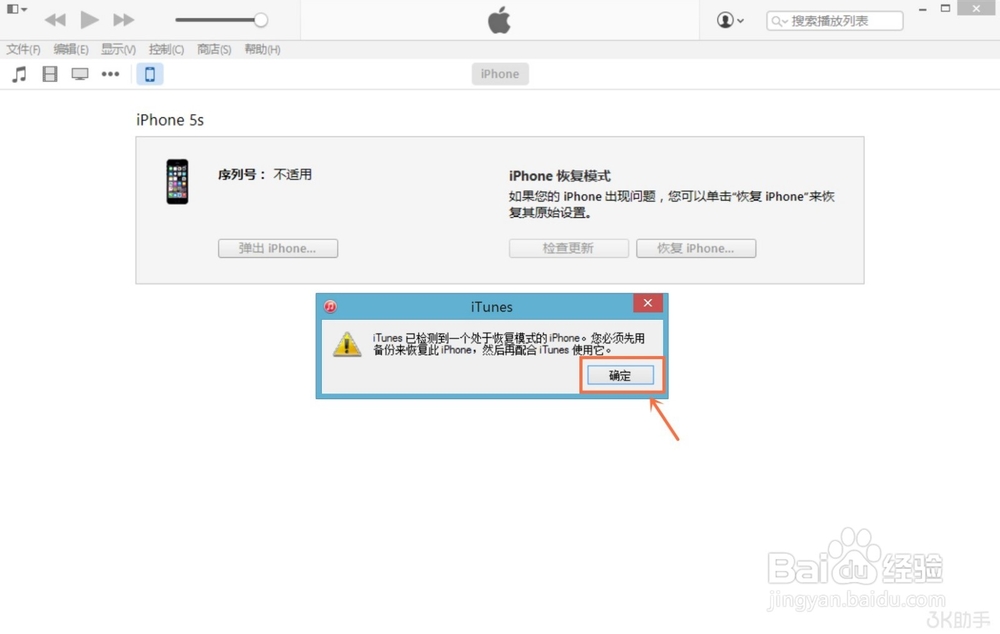Screen dimensions: 1000x634
Task: Close the iTunes warning dialog
Action: pos(648,303)
